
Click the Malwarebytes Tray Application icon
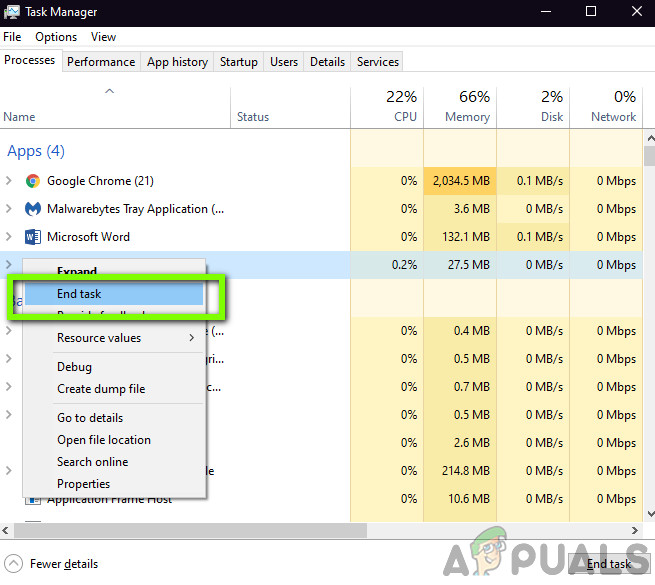(33, 209)
